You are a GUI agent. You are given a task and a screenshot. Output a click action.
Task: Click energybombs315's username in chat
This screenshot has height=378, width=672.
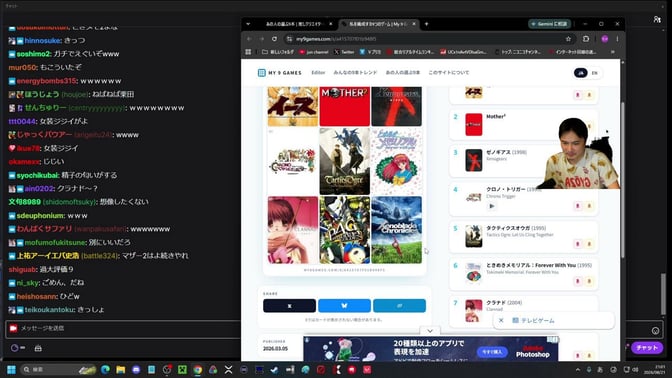[46, 81]
